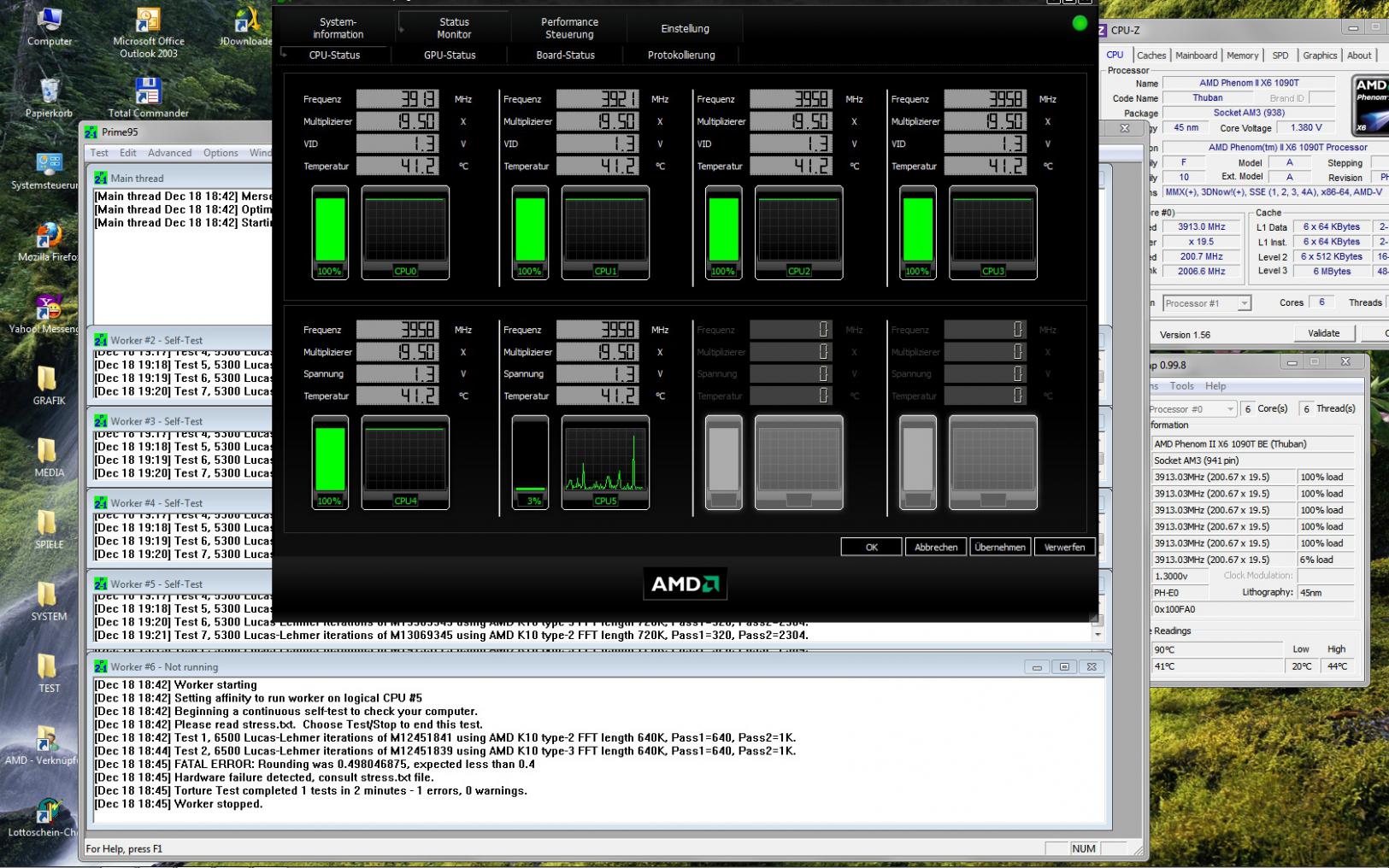This screenshot has width=1389, height=868.
Task: Launch Total Commander from the desktop
Action: point(148,97)
